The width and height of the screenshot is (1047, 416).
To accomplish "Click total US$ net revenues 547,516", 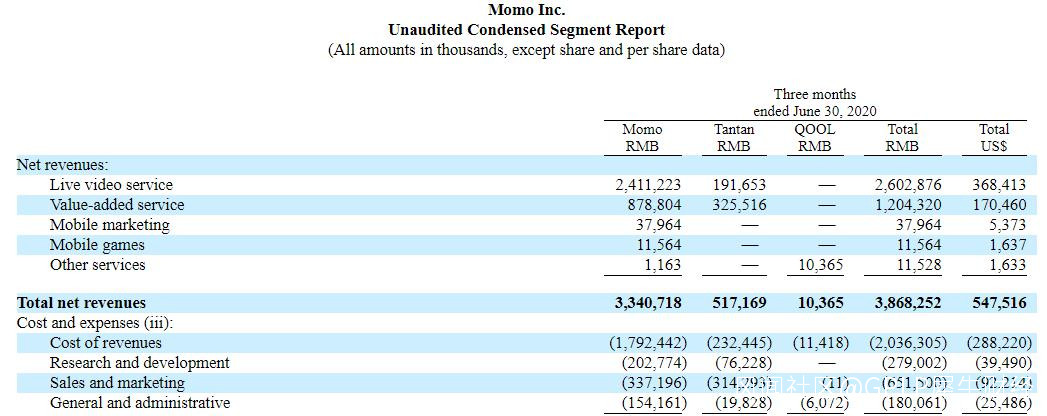I will coord(1000,303).
